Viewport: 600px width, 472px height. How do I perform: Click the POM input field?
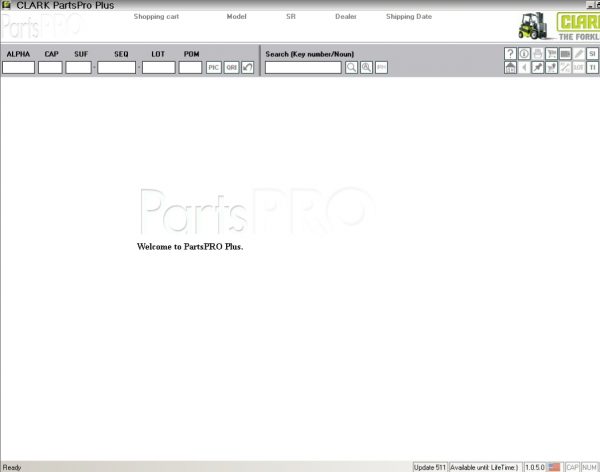pos(190,67)
